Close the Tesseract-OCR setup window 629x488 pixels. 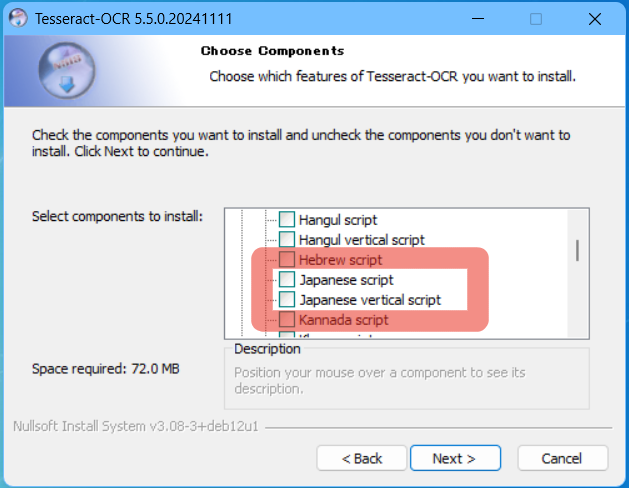pos(594,19)
